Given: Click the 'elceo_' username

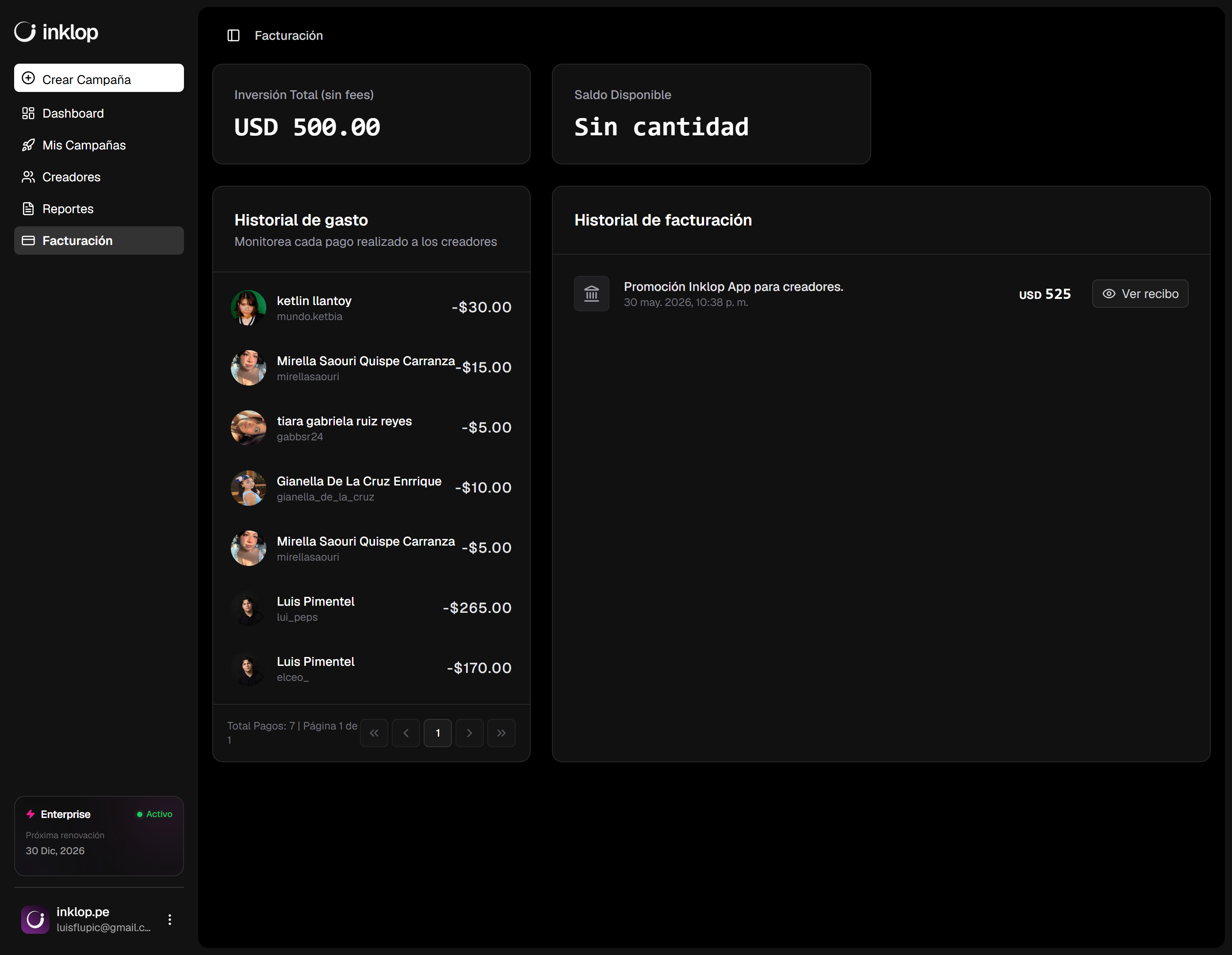Looking at the screenshot, I should [x=293, y=677].
